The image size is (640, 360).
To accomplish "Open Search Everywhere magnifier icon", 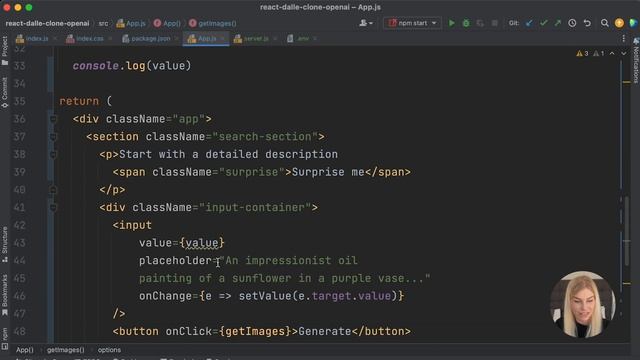I will pos(604,23).
